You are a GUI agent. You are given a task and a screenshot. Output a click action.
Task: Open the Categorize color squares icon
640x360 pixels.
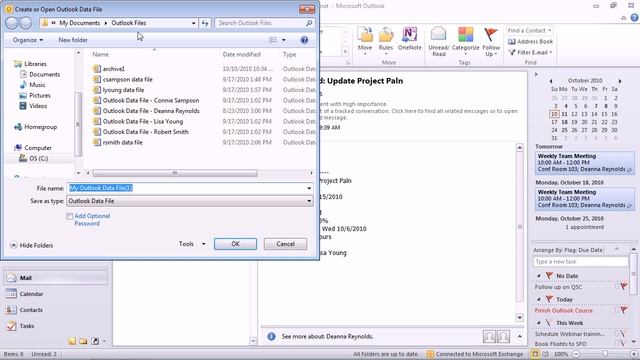(465, 35)
